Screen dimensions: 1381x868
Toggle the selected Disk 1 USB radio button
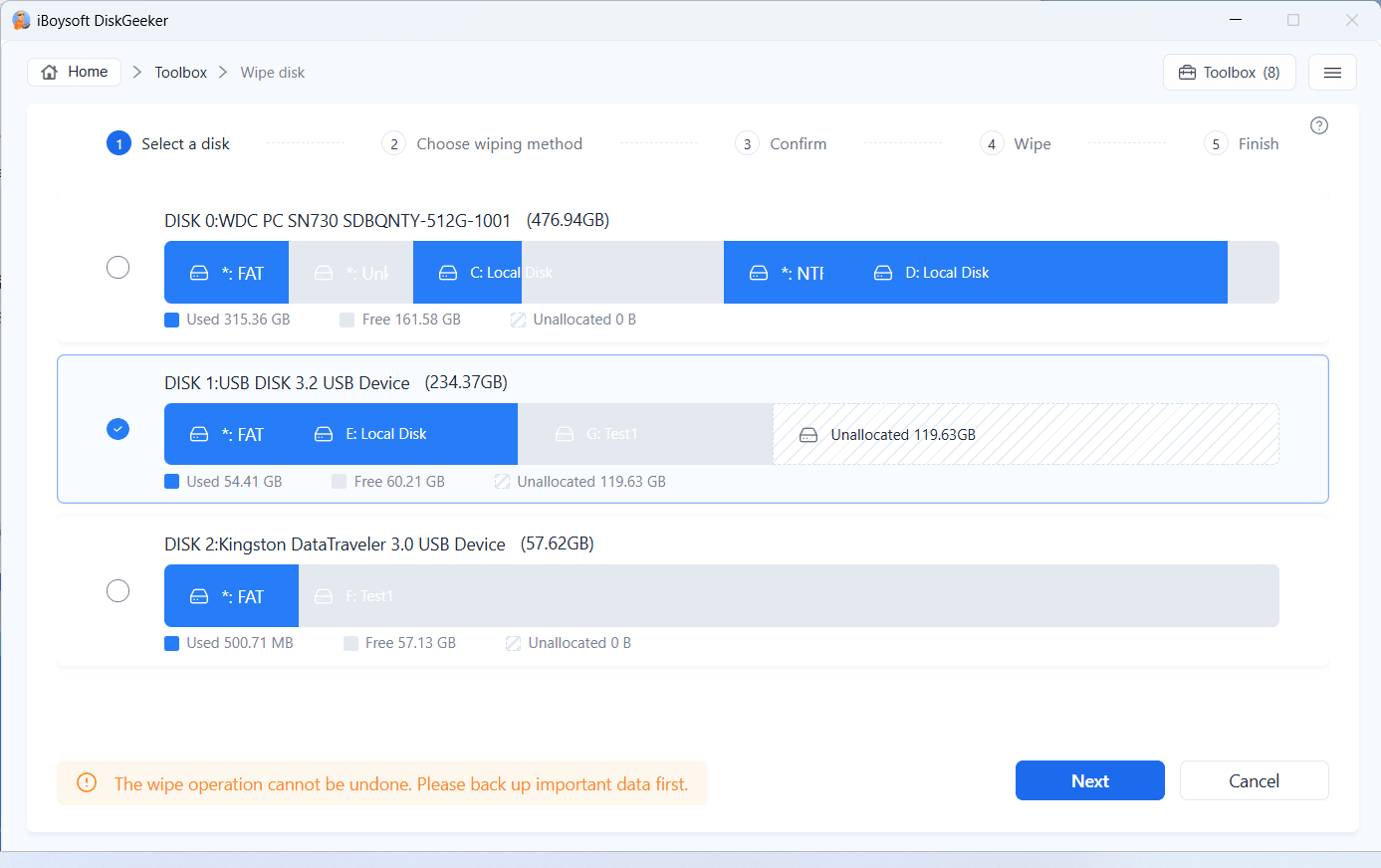117,429
